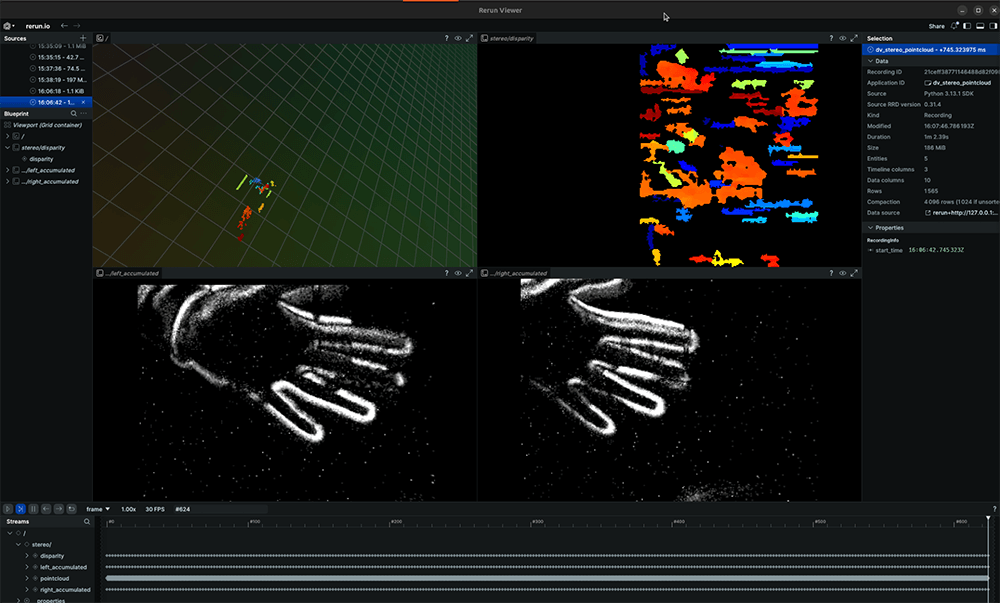Start playback with the play button
Image resolution: width=1000 pixels, height=603 pixels.
[x=8, y=509]
